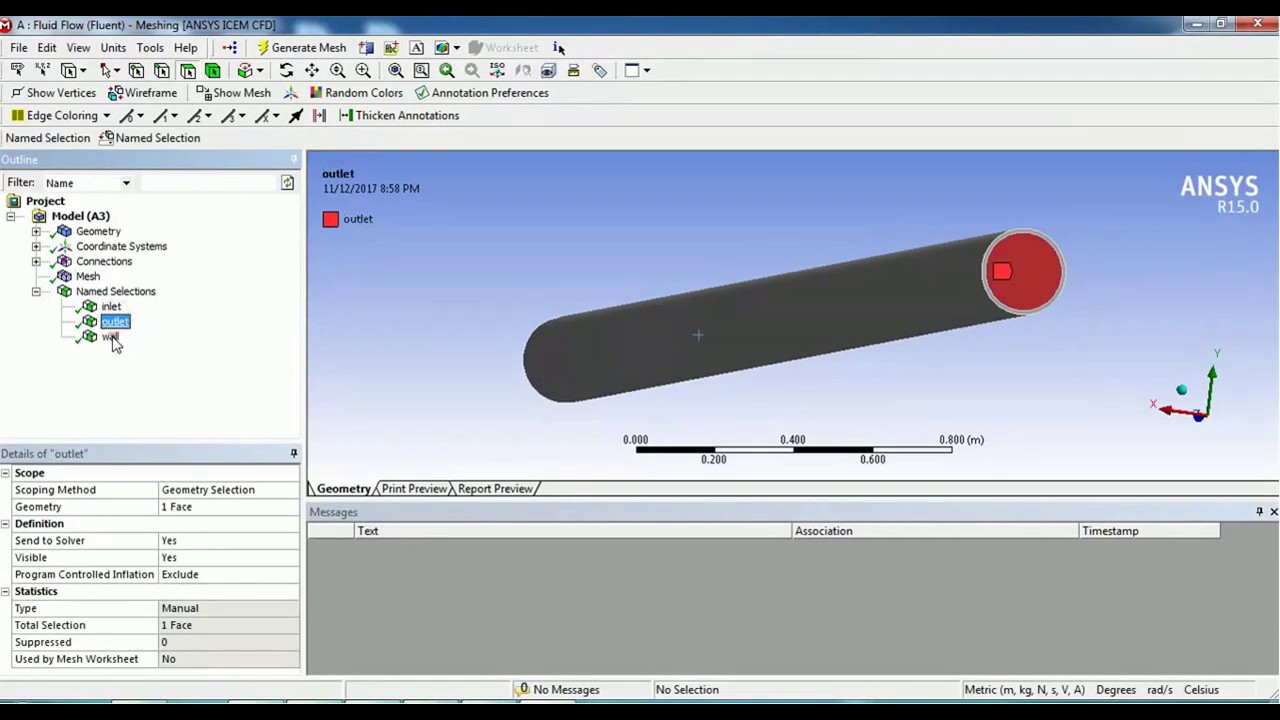Open the Select Mode dropdown arrow
Viewport: 1280px width, 720px height.
(116, 71)
